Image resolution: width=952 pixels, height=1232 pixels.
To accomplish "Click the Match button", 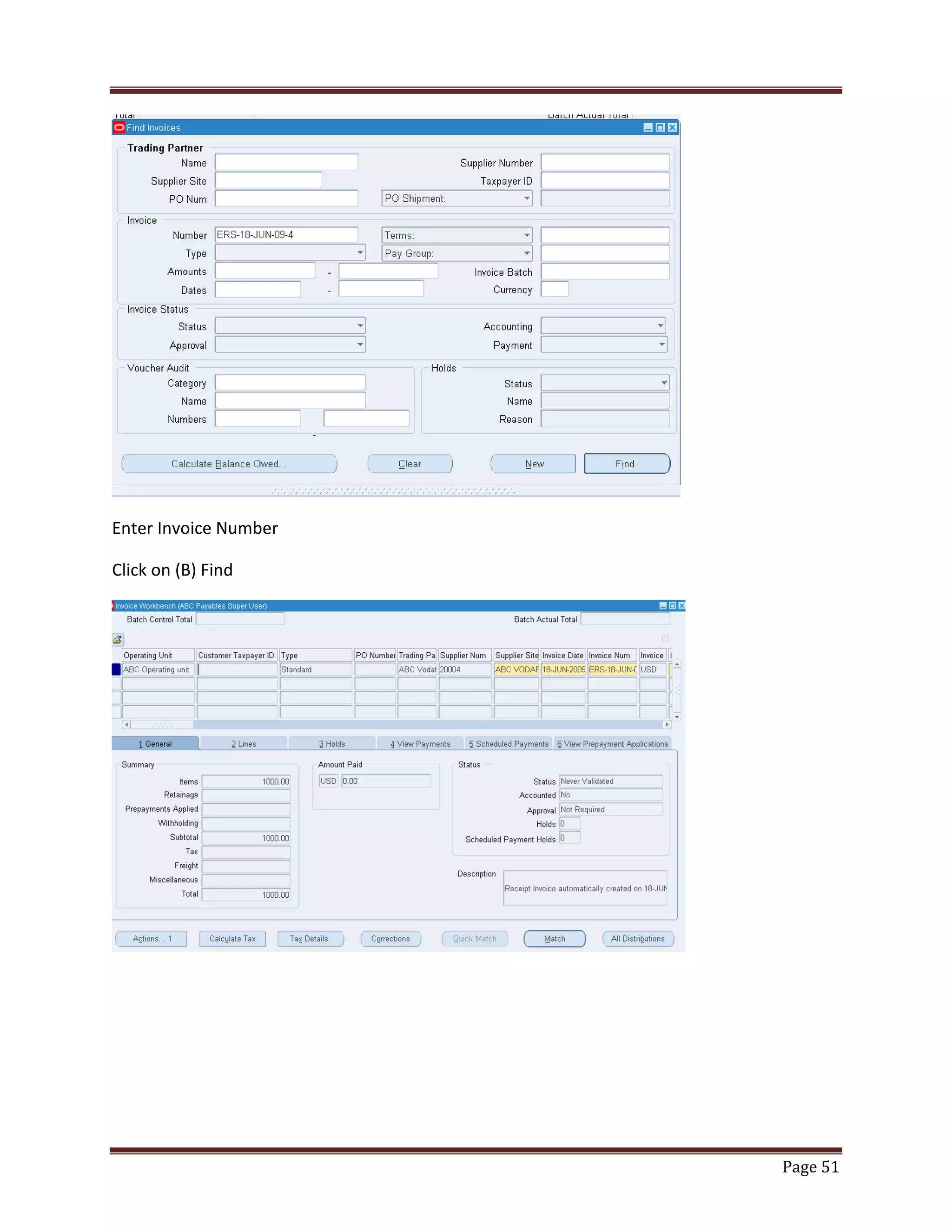I will point(555,939).
